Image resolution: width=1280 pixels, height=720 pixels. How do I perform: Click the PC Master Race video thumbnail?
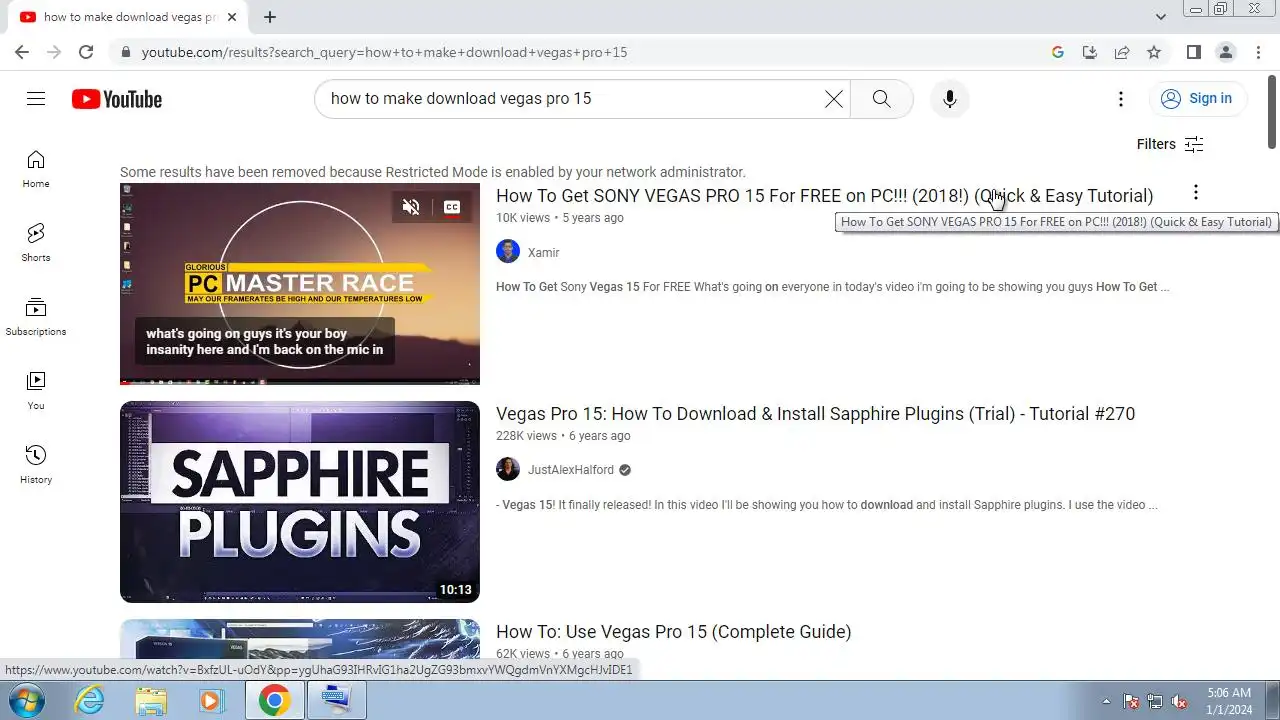click(x=300, y=284)
